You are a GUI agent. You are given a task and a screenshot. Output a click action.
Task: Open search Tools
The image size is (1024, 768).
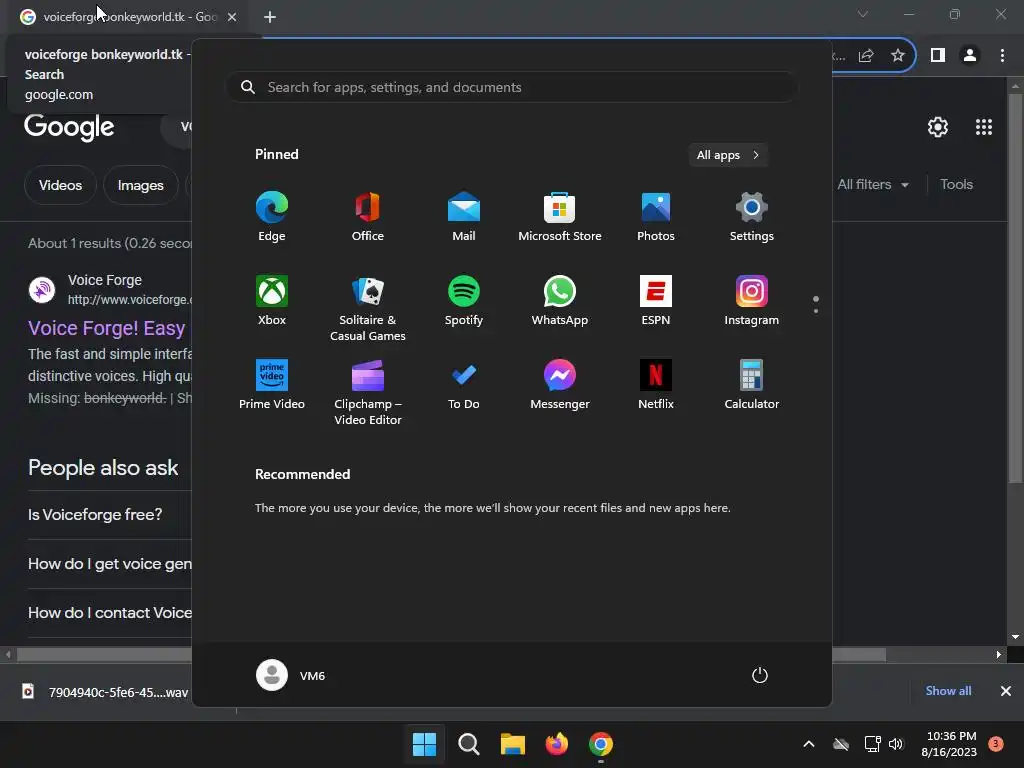click(956, 185)
